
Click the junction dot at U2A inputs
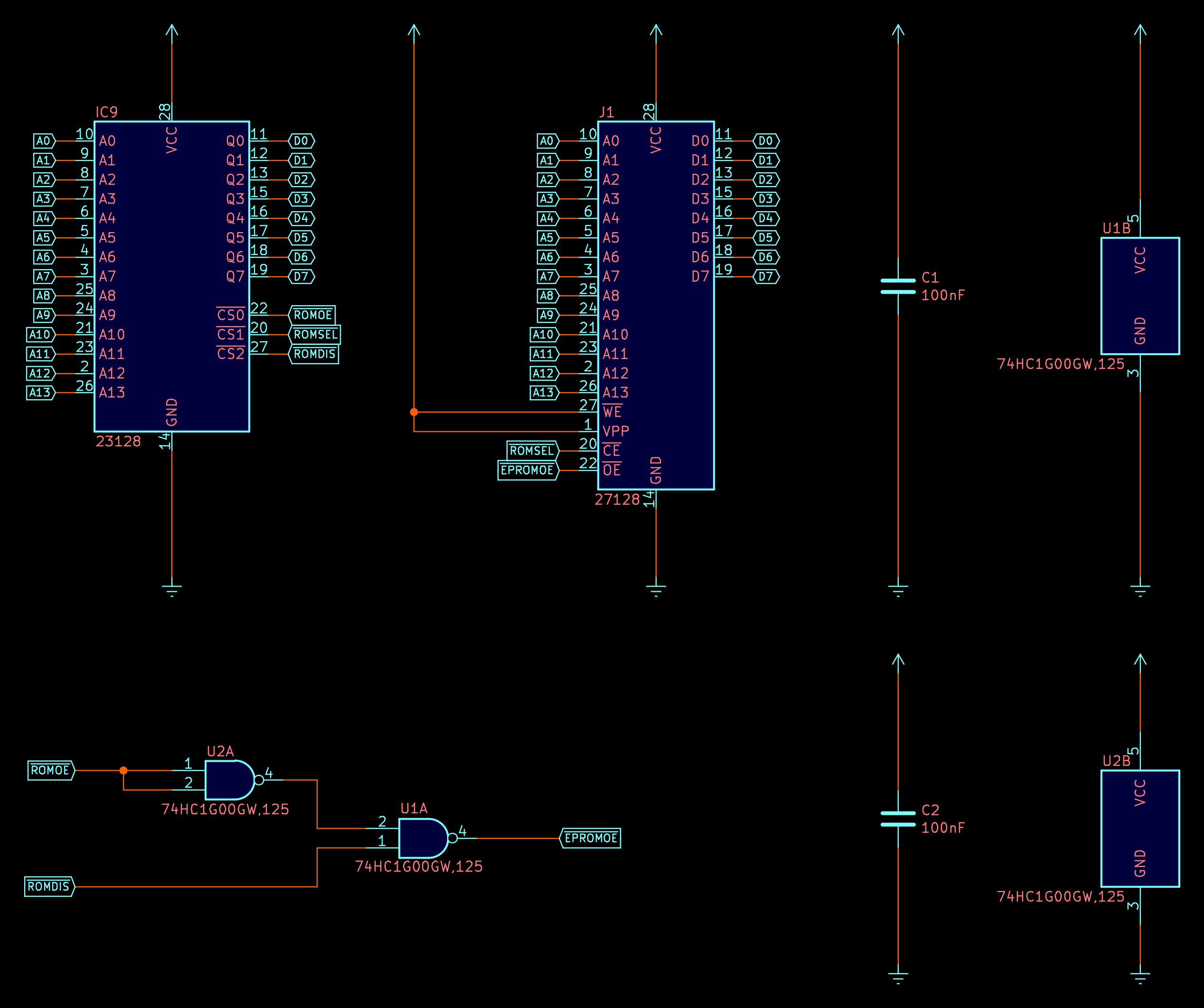click(x=123, y=770)
